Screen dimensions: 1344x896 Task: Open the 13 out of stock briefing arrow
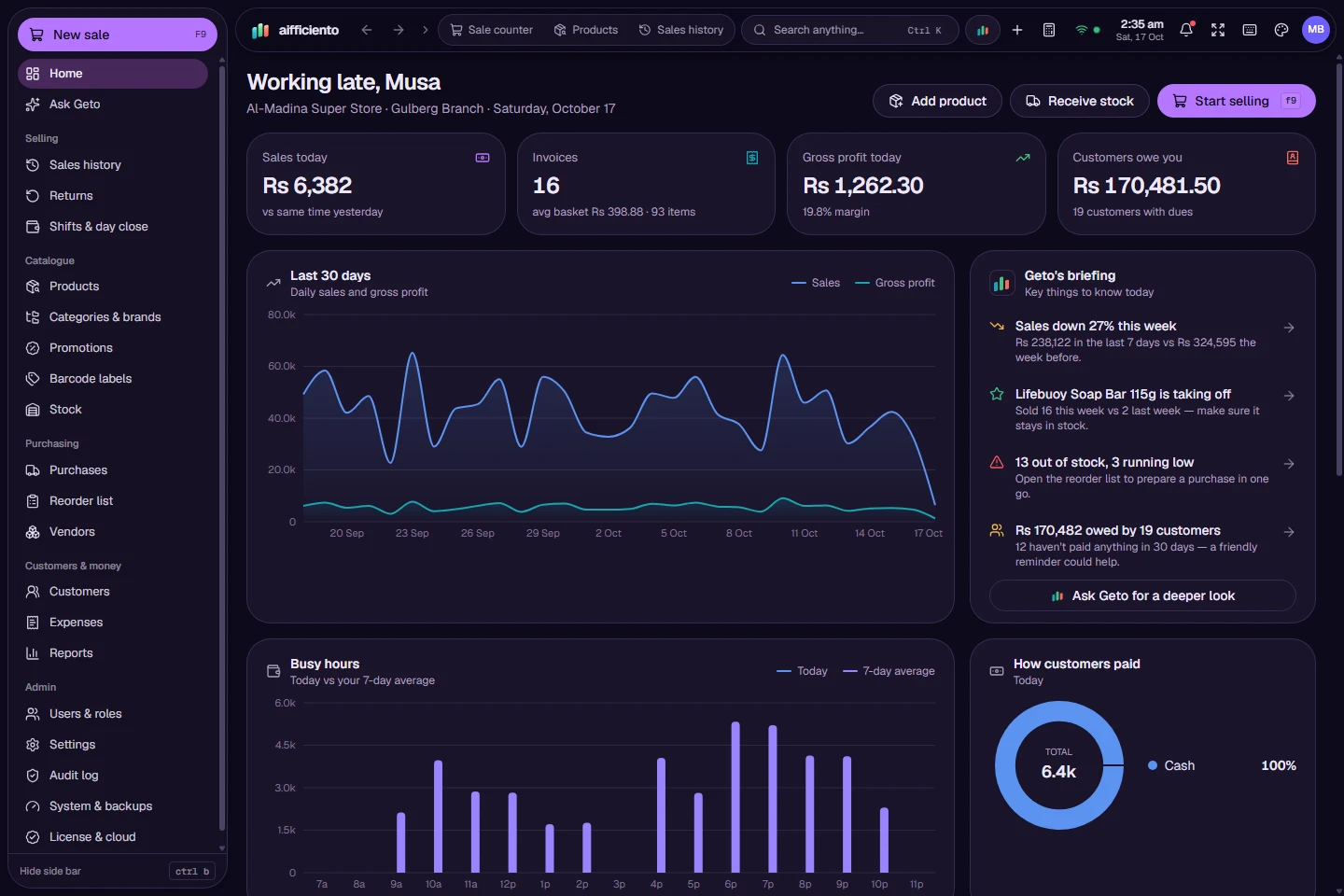(1289, 464)
